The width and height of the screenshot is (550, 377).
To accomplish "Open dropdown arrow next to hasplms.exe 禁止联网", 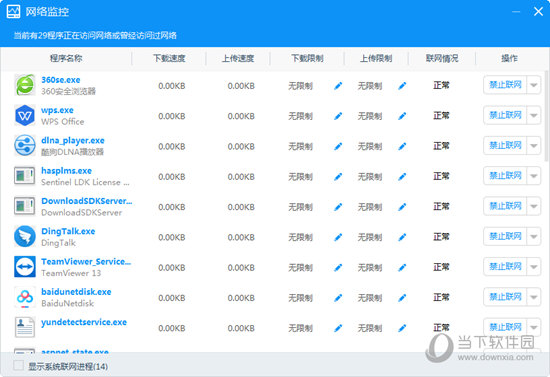I will (x=534, y=176).
